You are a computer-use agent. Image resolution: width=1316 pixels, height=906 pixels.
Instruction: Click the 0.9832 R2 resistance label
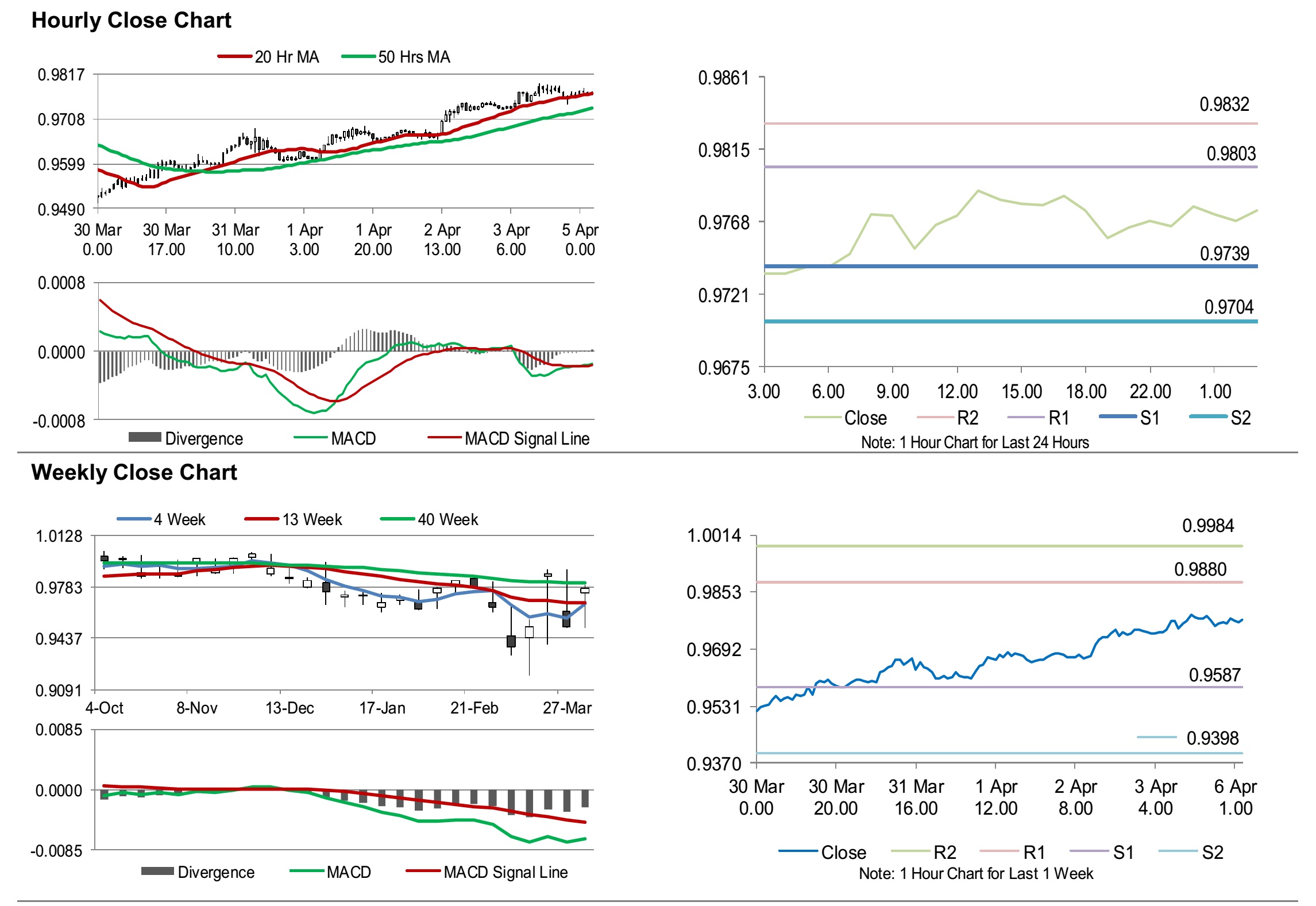click(1224, 104)
